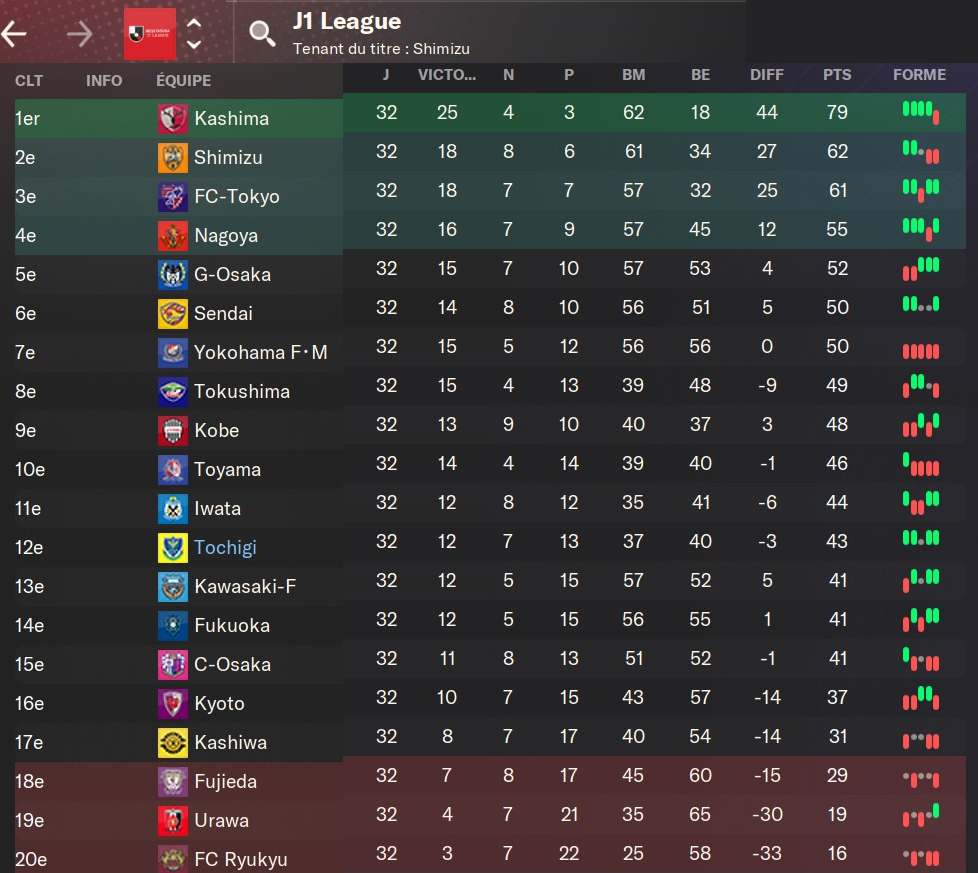This screenshot has height=873, width=978.
Task: Sort table by PTS column header
Action: (837, 75)
